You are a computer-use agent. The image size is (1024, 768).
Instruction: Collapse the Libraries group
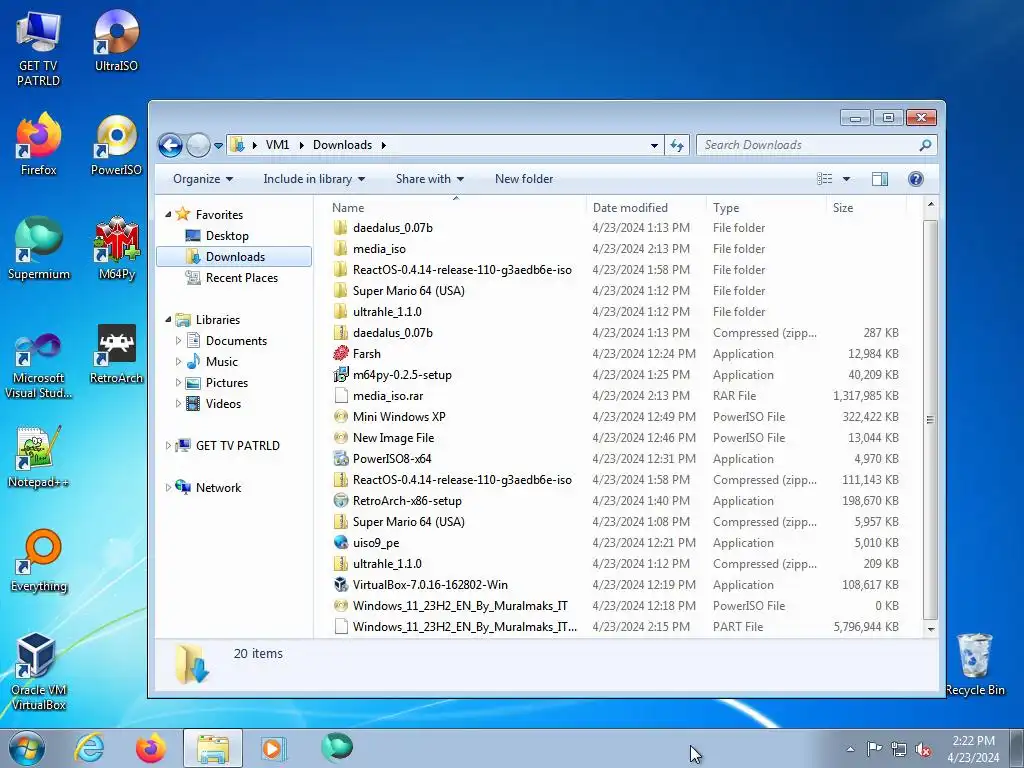coord(168,320)
